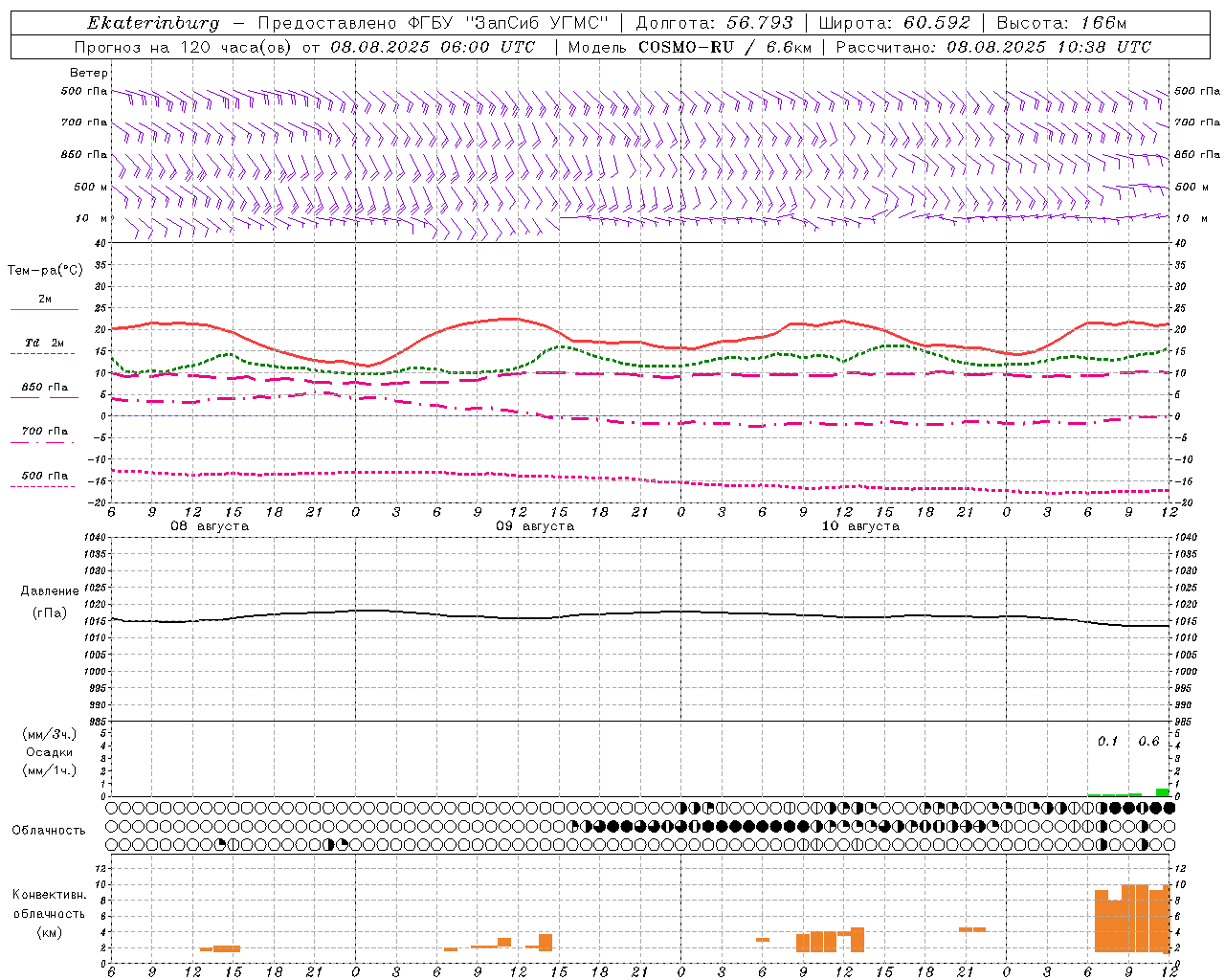Click the "08 августа" date label
1225x980 pixels.
(210, 526)
